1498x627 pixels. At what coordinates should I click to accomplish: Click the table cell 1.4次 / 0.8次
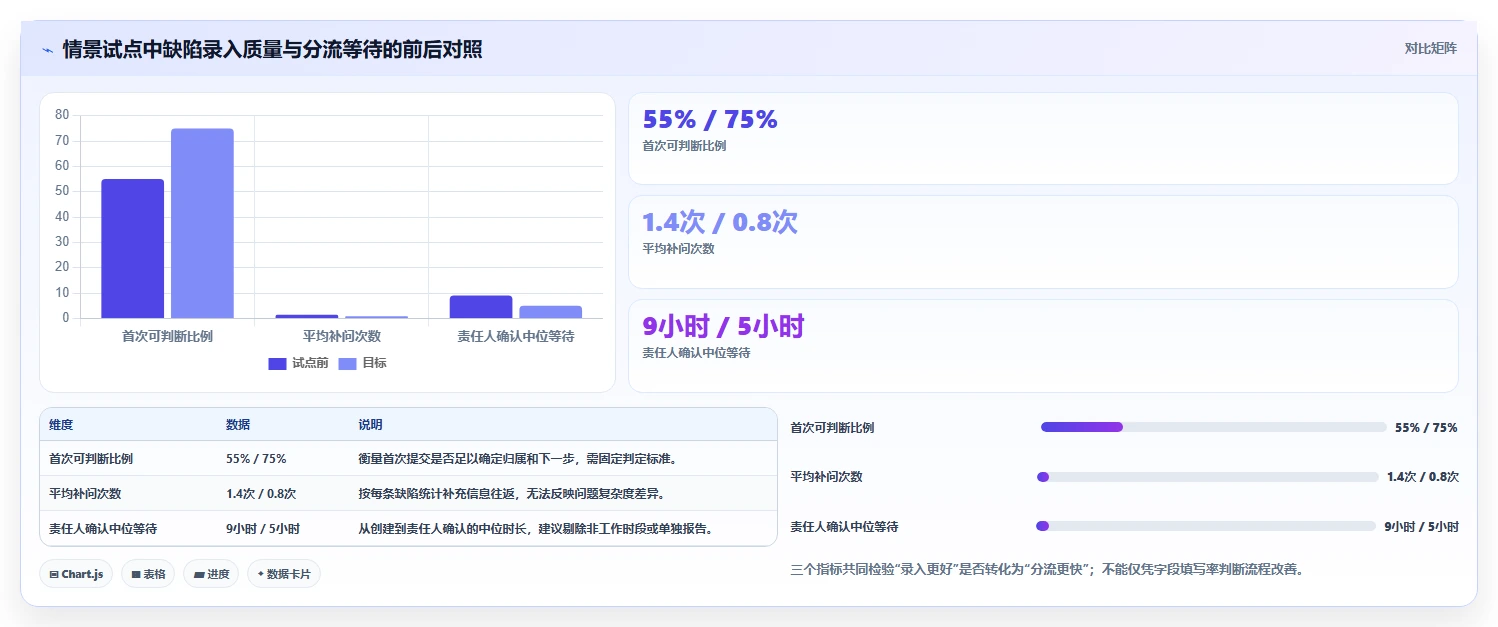261,494
